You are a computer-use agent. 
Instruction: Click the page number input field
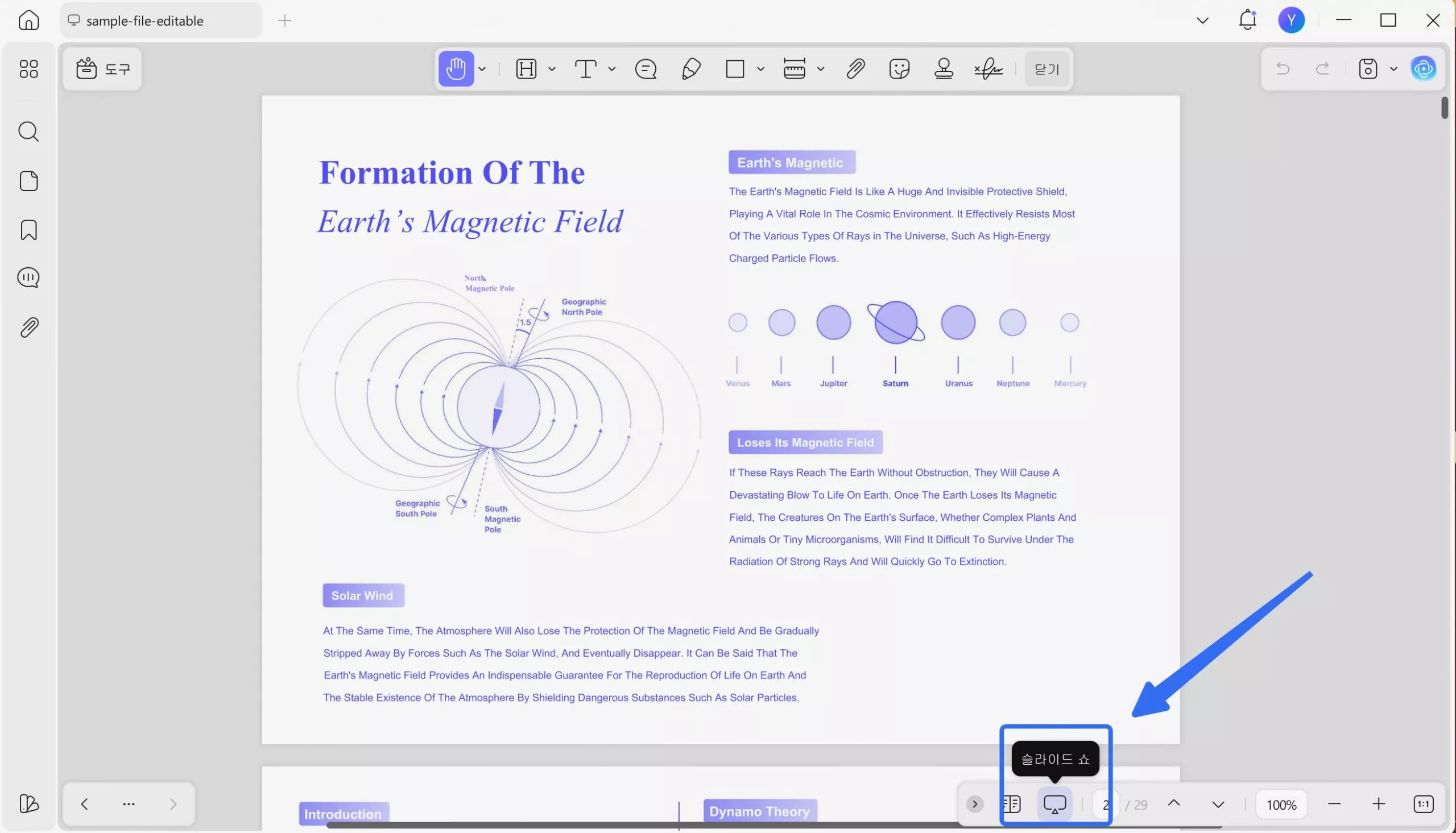1105,805
